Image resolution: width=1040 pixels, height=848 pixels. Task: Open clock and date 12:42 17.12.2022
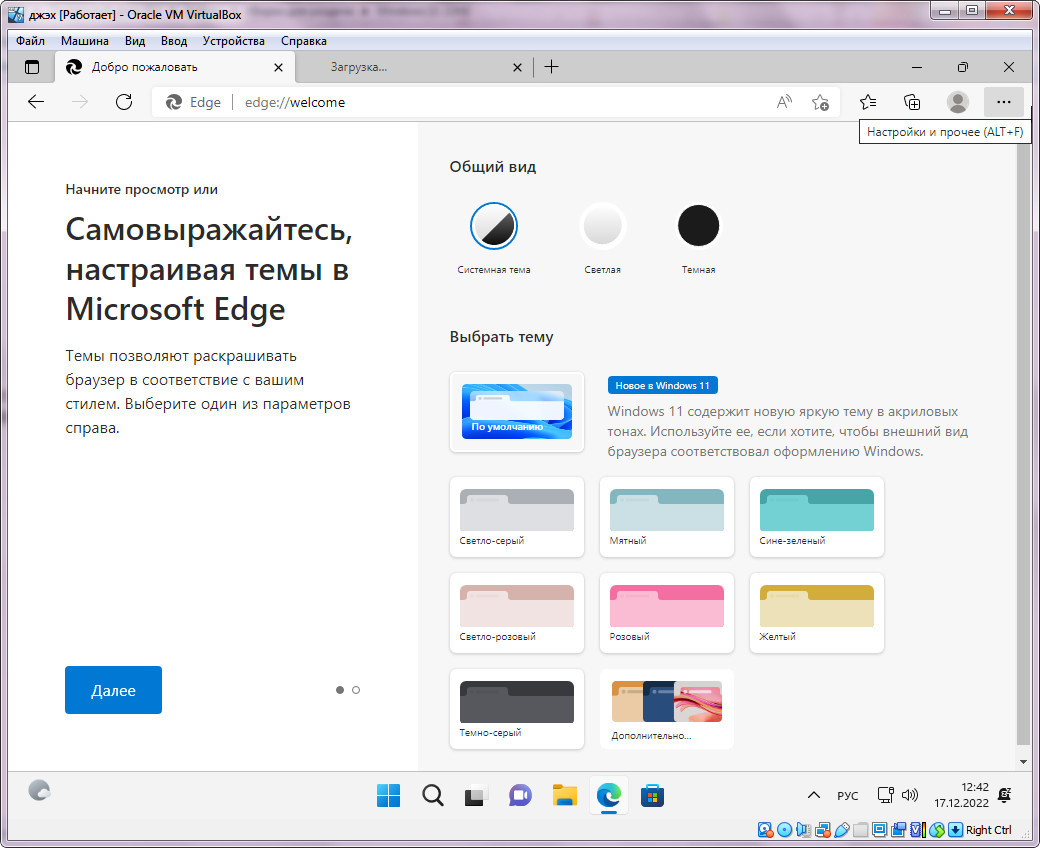pos(961,795)
